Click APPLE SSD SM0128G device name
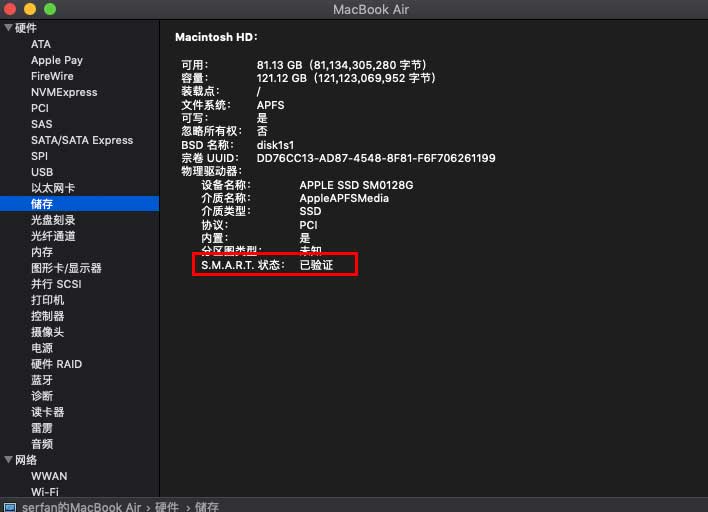 pos(356,185)
